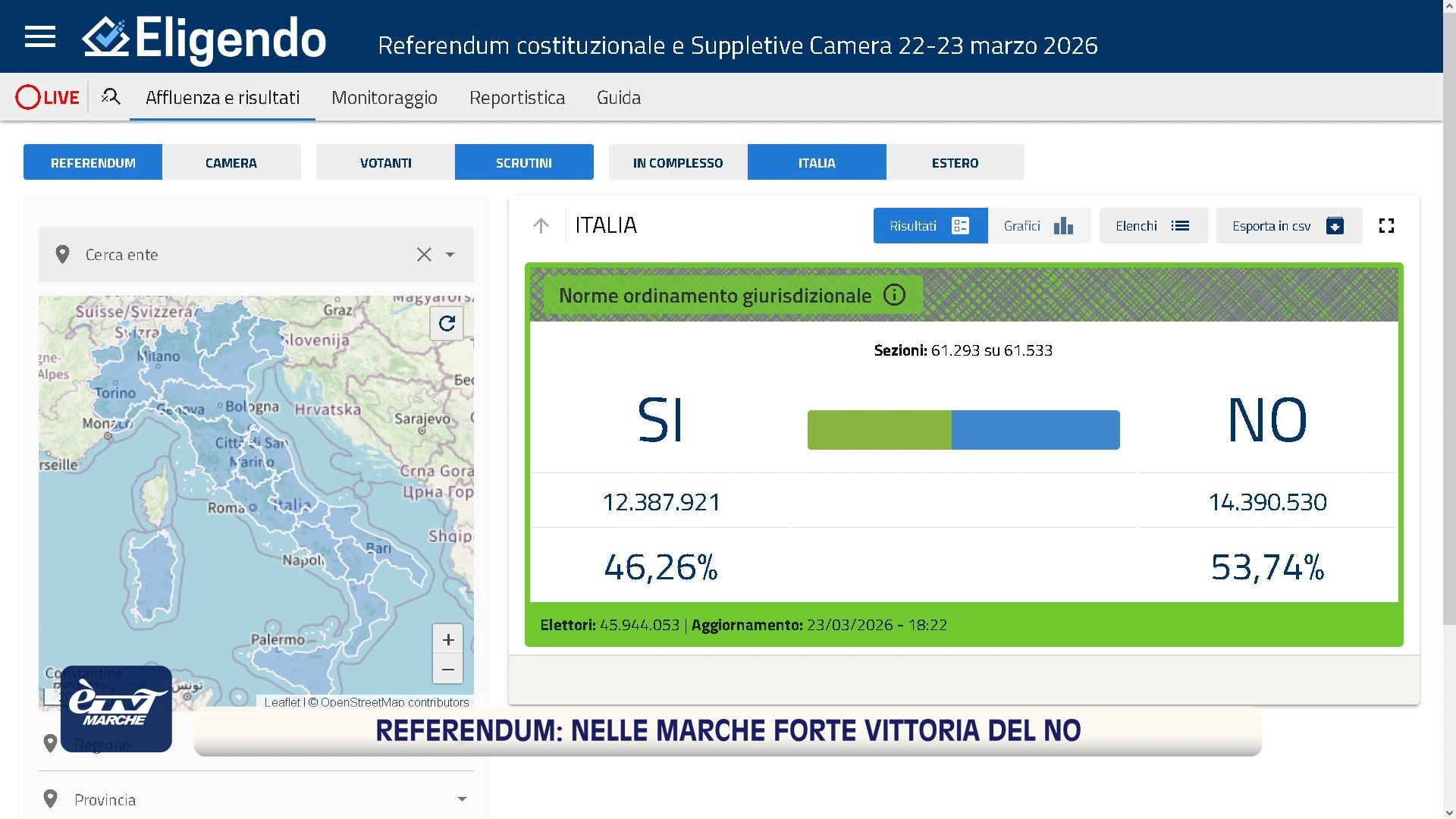Zoom out on the map
The image size is (1456, 819).
tap(447, 670)
